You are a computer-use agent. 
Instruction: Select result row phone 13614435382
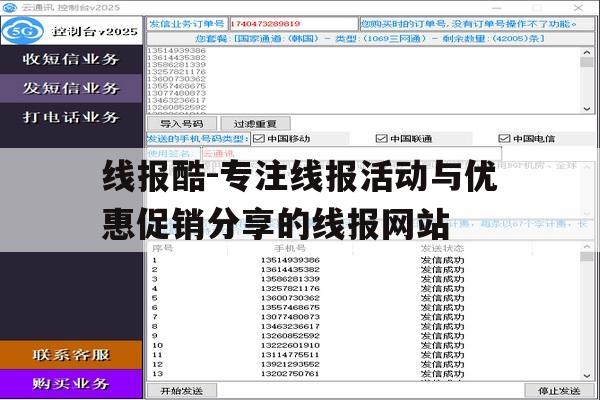point(290,270)
